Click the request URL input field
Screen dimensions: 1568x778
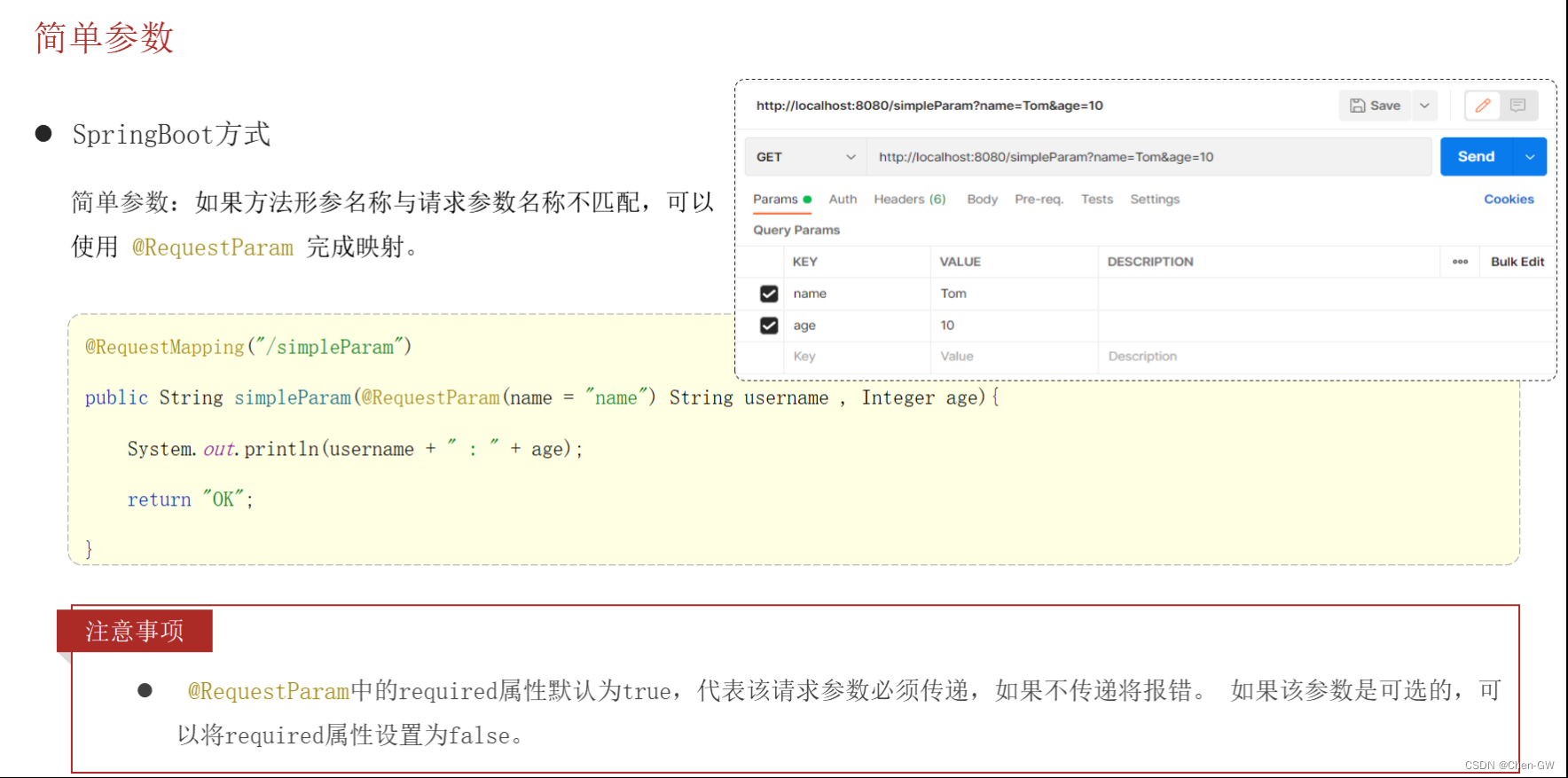coord(1149,157)
